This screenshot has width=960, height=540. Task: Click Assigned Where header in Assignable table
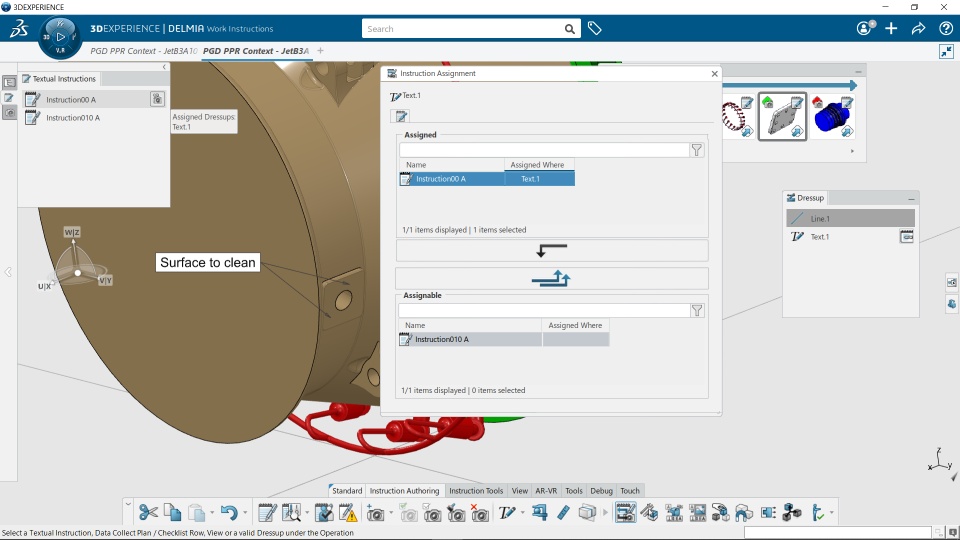575,325
